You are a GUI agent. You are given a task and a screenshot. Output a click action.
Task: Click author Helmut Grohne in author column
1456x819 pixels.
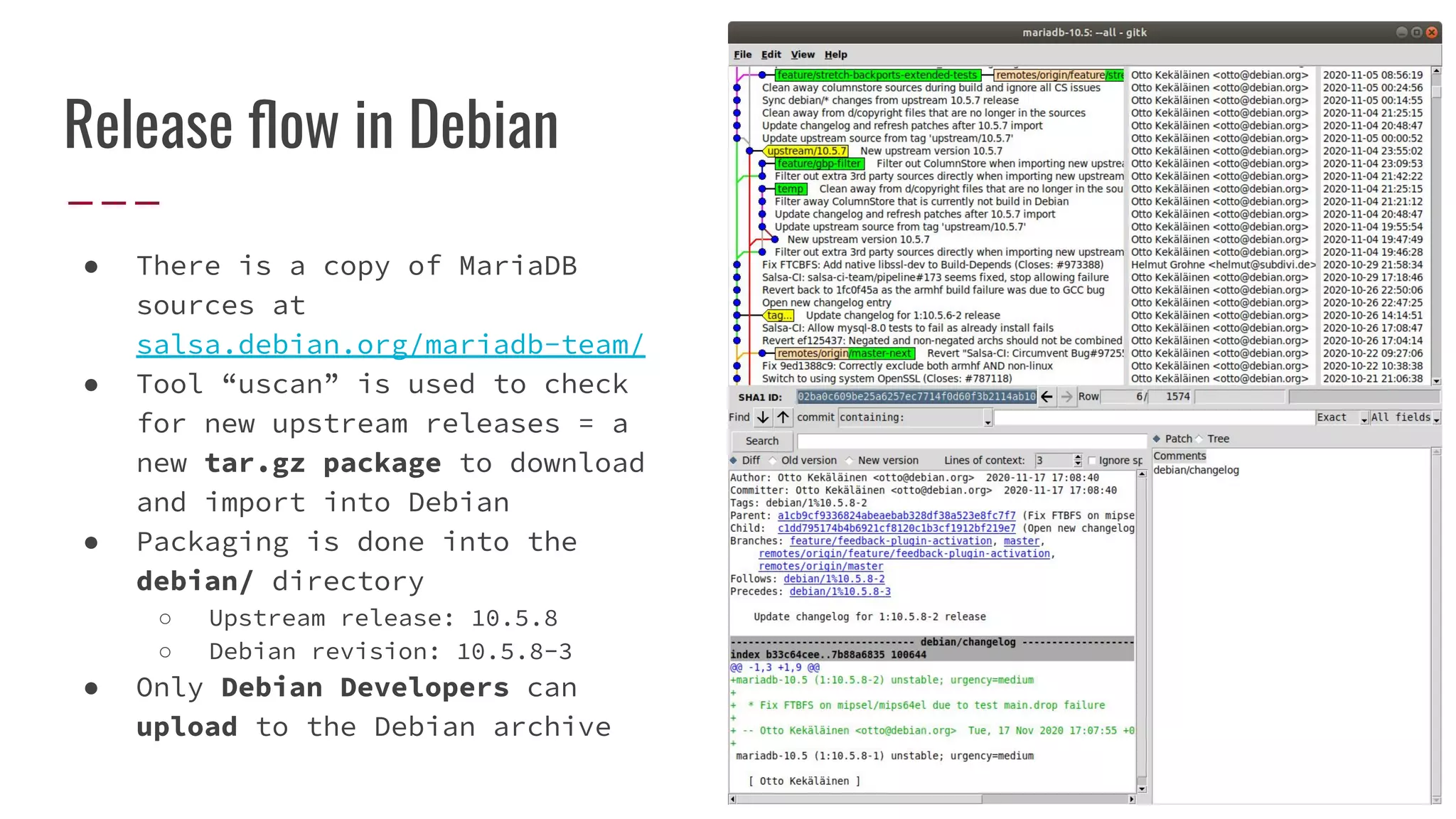pyautogui.click(x=1223, y=265)
